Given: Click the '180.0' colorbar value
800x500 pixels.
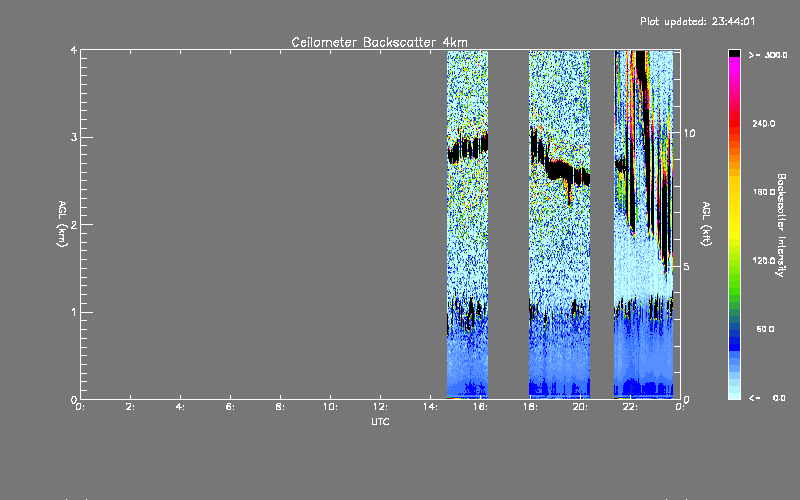Looking at the screenshot, I should click(764, 192).
